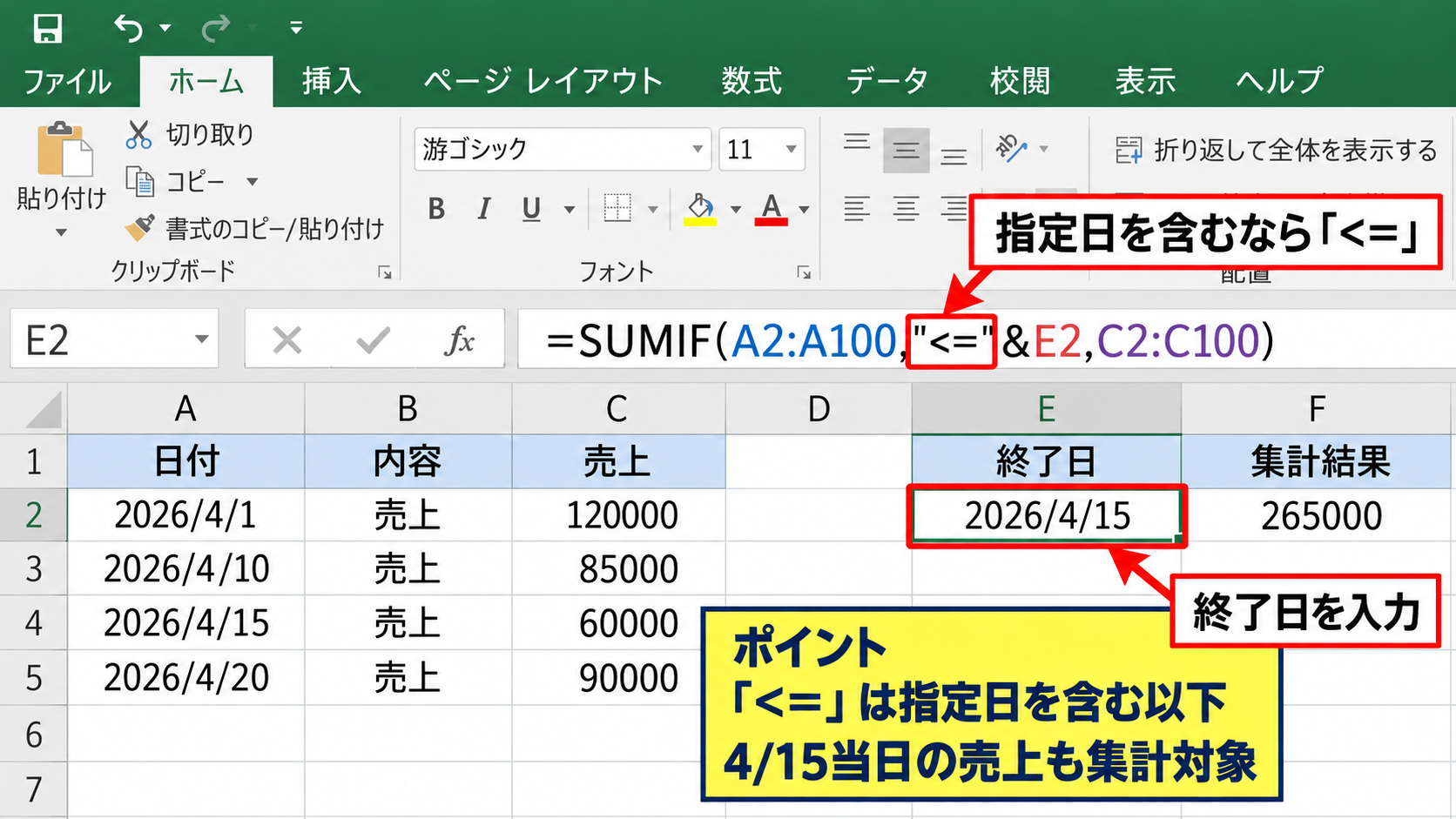Open the font color dropdown arrow

pos(804,210)
